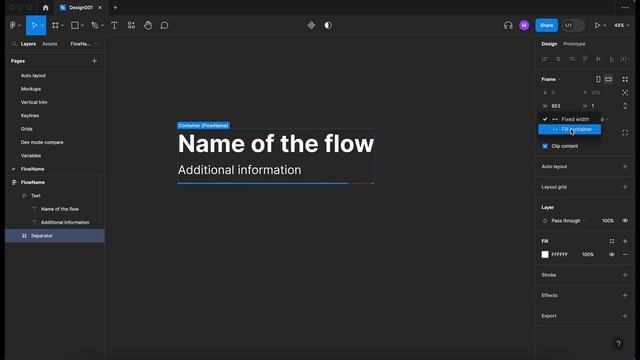Click independent corners icon above Clip content
This screenshot has height=360, width=640.
[x=625, y=133]
